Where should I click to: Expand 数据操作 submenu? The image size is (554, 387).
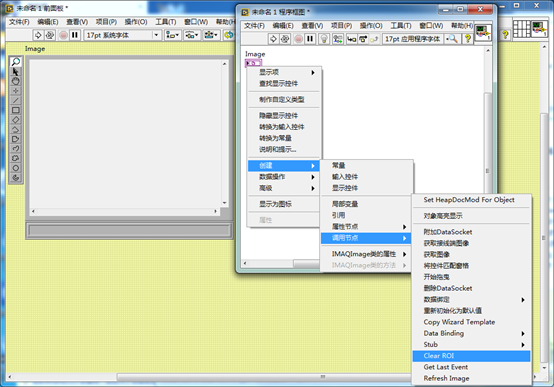(x=285, y=177)
